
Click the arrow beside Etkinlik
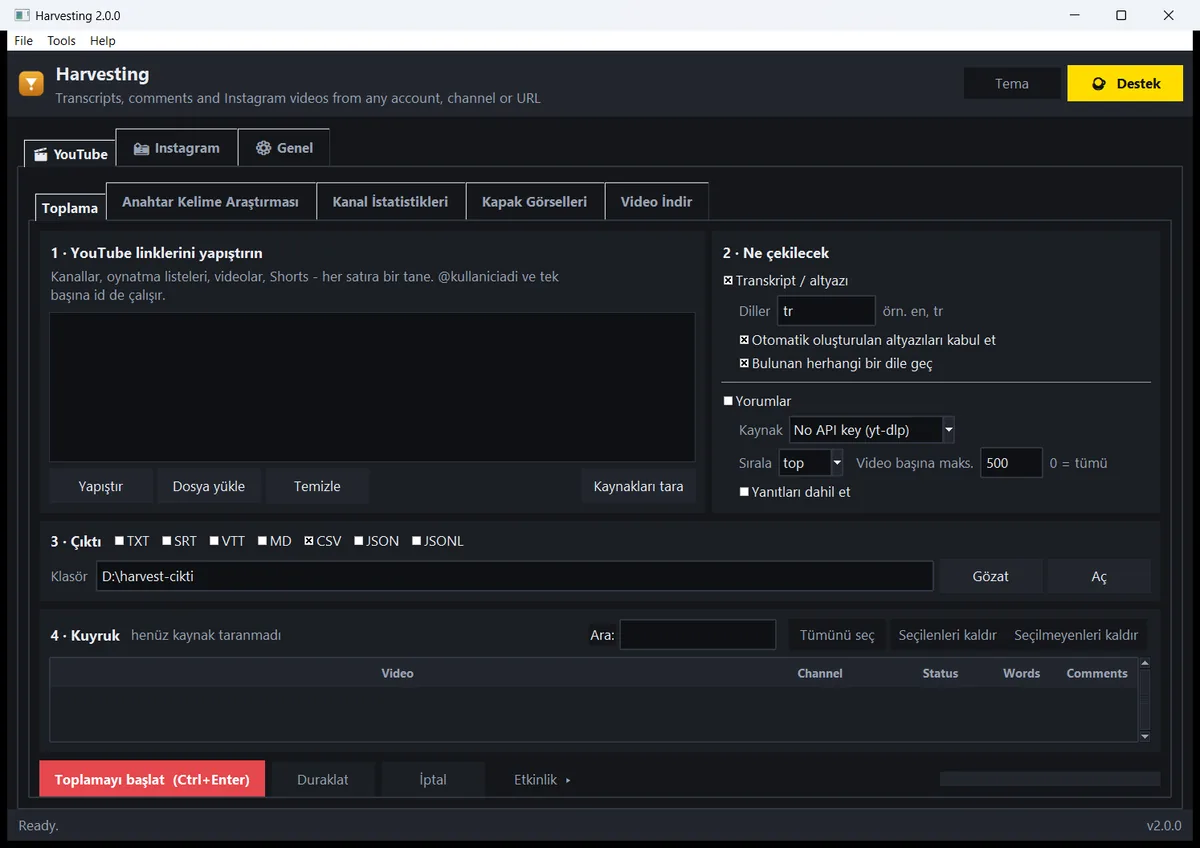point(568,780)
